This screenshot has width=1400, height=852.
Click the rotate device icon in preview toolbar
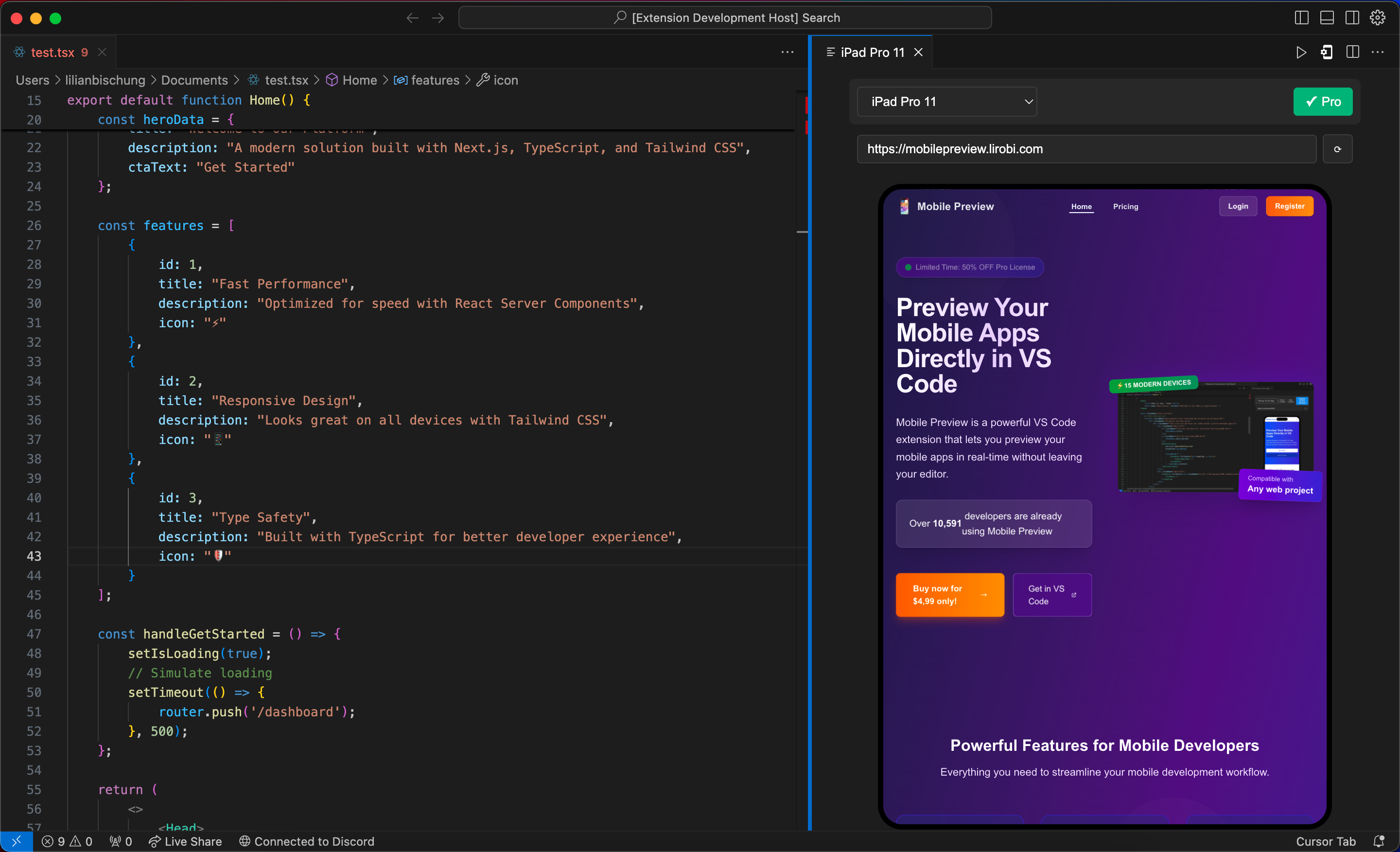click(x=1326, y=53)
